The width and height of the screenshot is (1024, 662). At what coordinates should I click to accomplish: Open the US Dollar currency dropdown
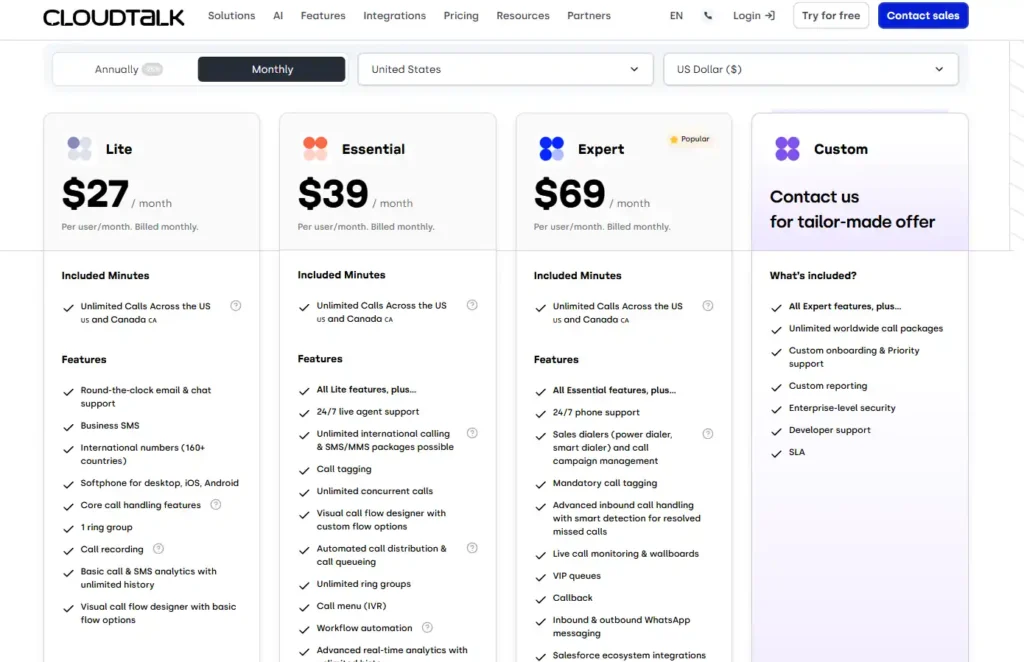(811, 69)
